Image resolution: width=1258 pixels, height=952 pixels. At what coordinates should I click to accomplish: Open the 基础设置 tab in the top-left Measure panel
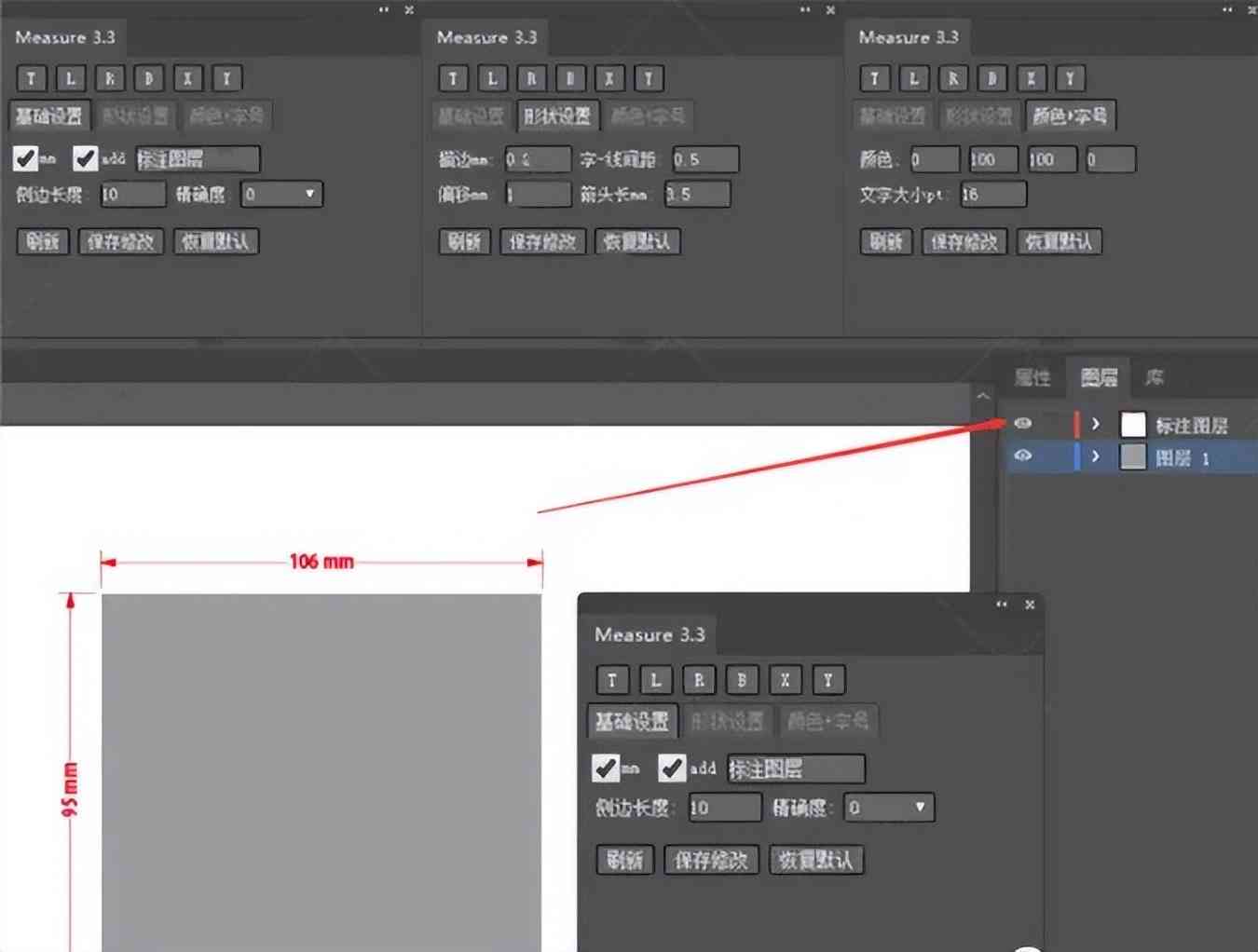pos(50,116)
